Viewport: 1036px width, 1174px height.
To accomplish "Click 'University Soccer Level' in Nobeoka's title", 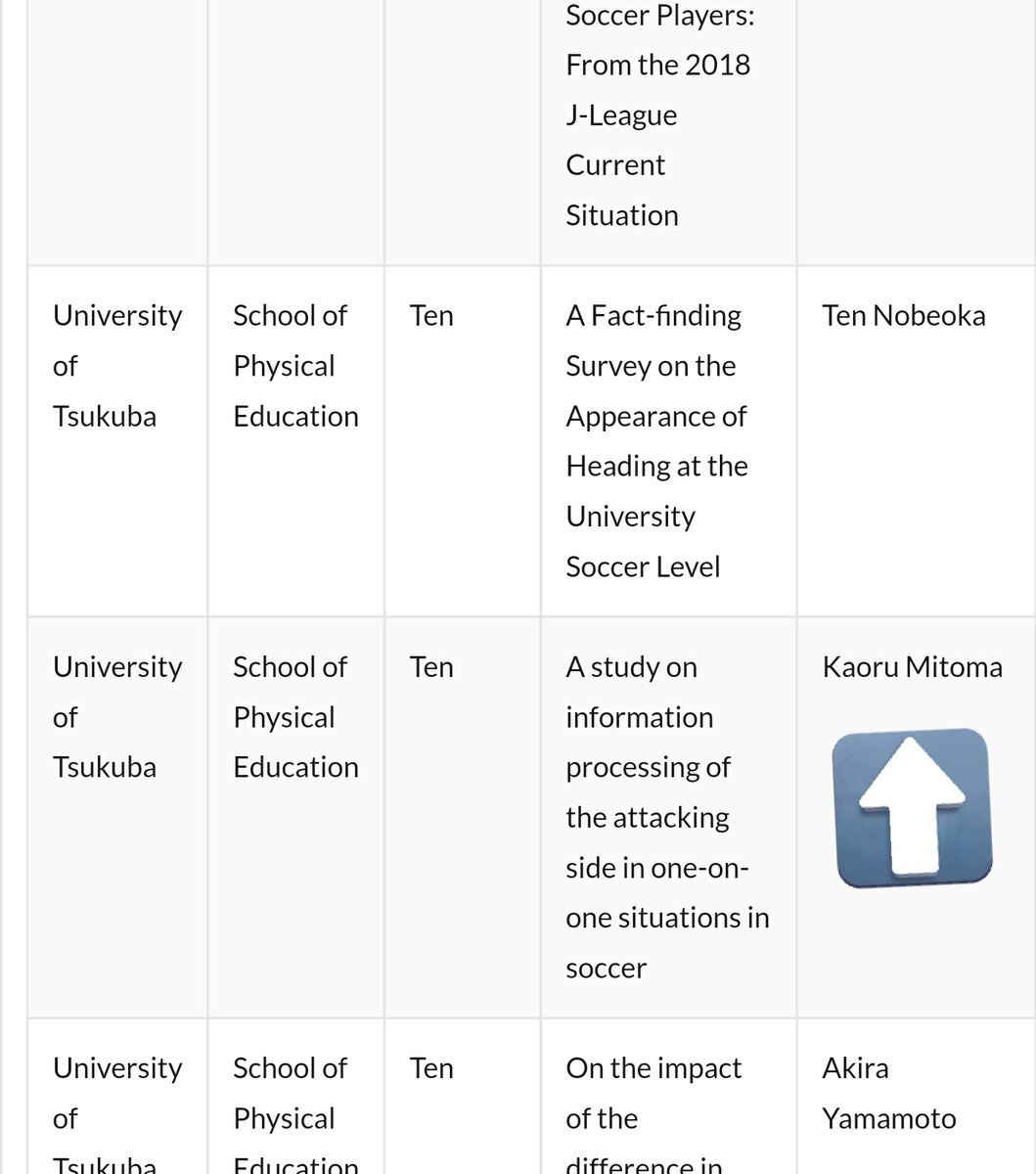I will 642,542.
